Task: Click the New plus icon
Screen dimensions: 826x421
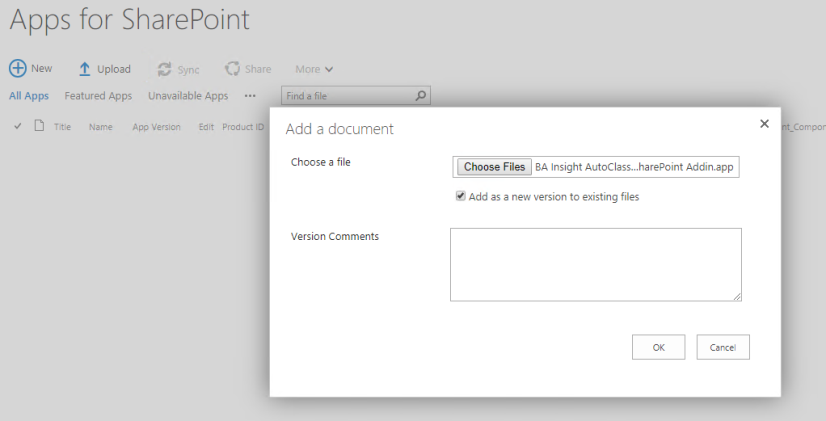Action: tap(18, 69)
